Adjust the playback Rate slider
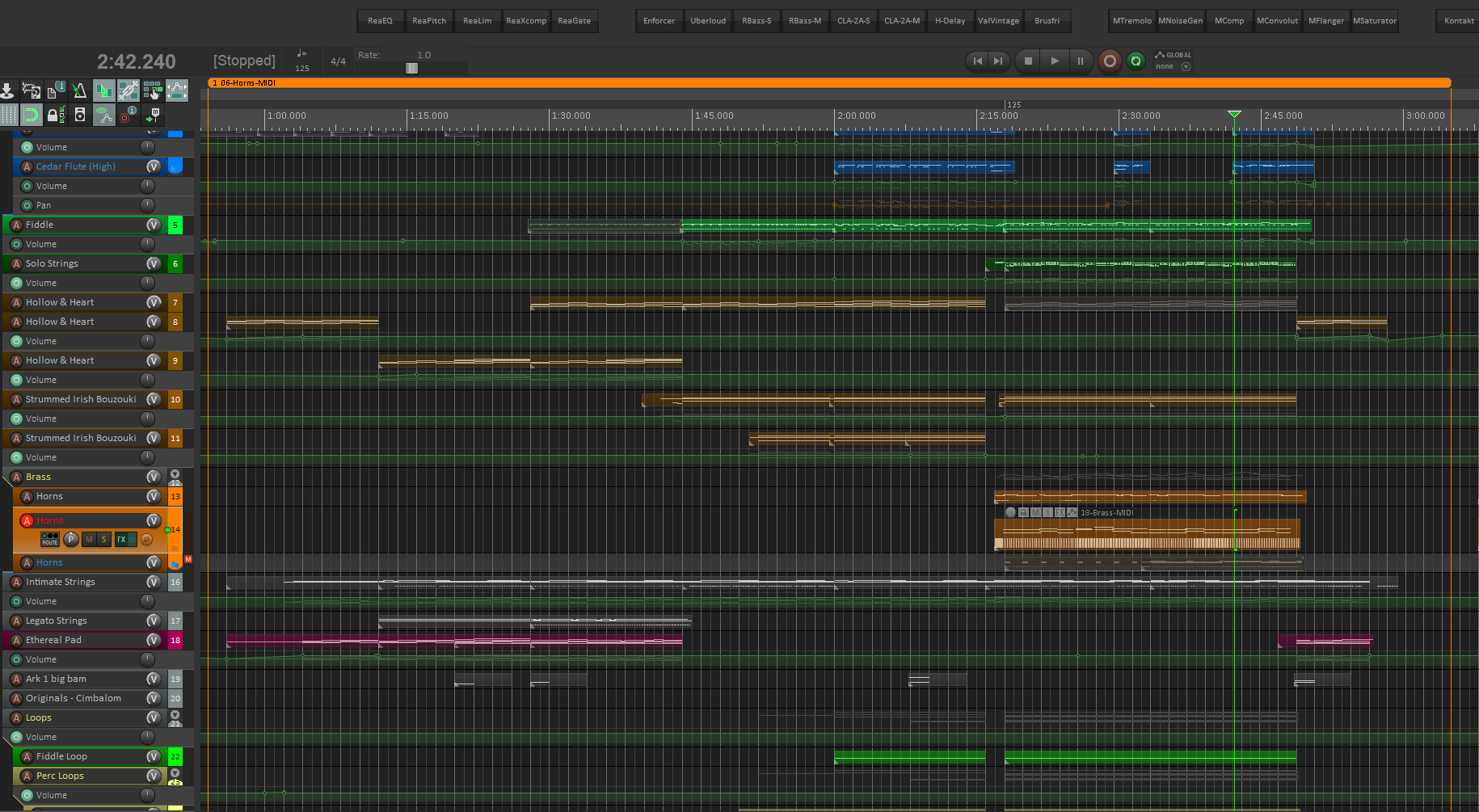This screenshot has height=812, width=1479. [411, 68]
